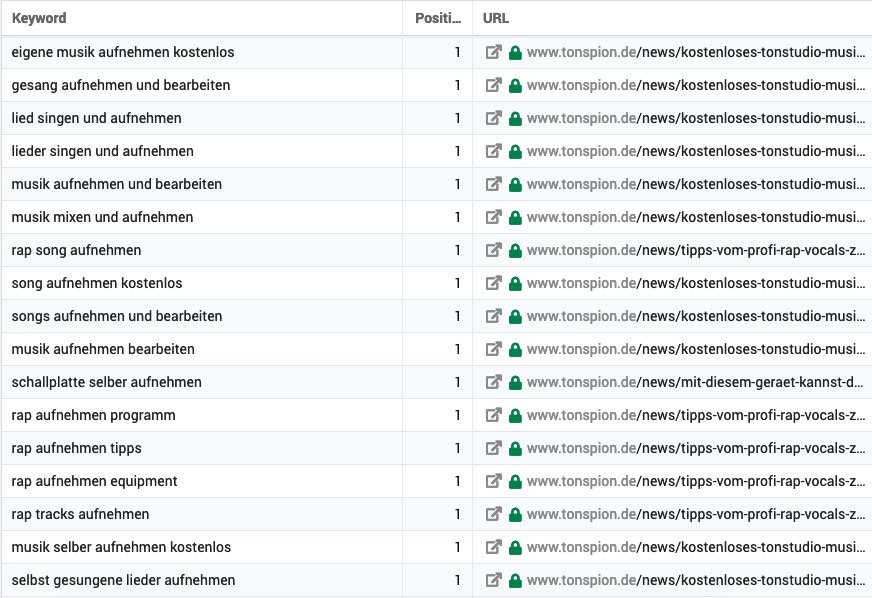Open external link icon for 'musik aufnehmen und bearbeiten'
872x598 pixels.
coord(493,184)
